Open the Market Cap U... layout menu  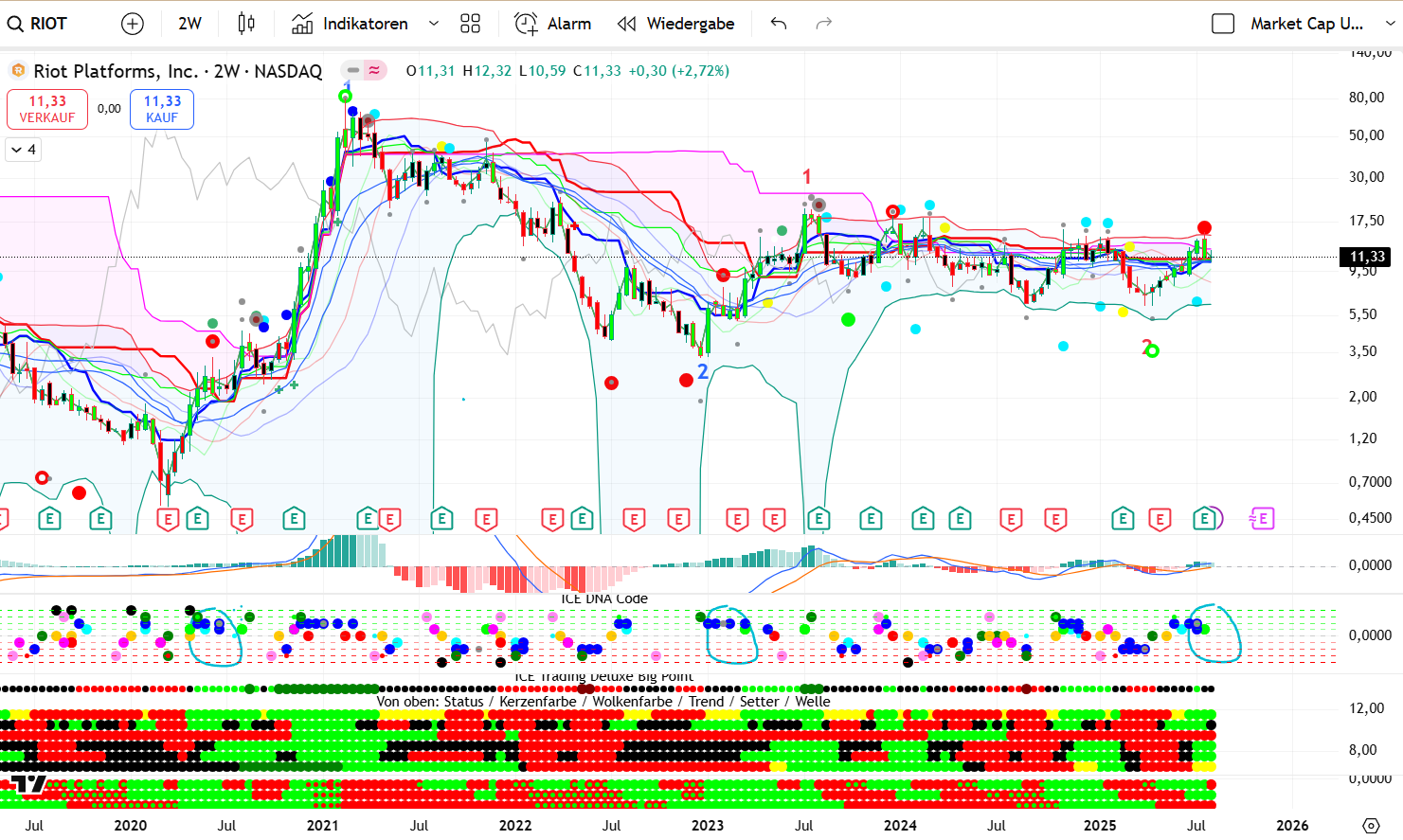[x=1306, y=24]
